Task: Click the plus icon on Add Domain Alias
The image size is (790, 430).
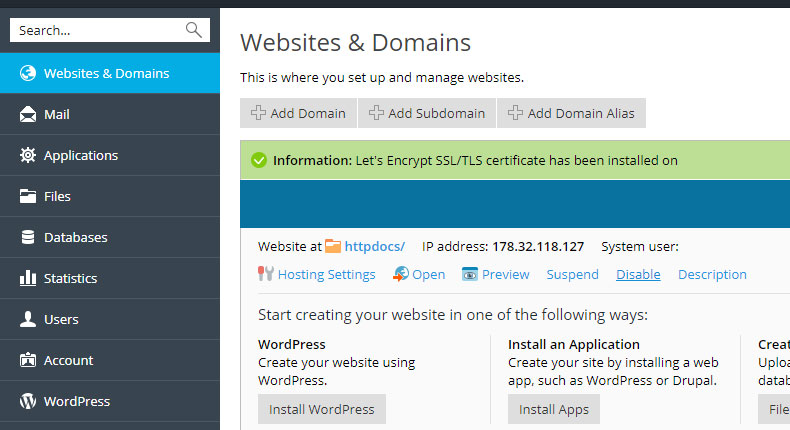Action: pyautogui.click(x=515, y=113)
